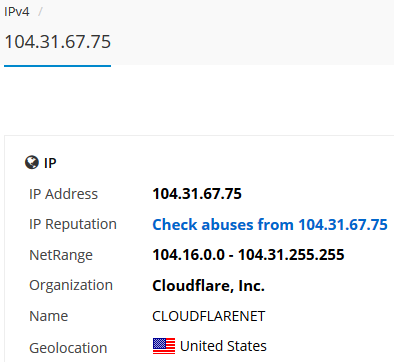The image size is (394, 362).
Task: Click the left border of the IP card
Action: [4, 249]
